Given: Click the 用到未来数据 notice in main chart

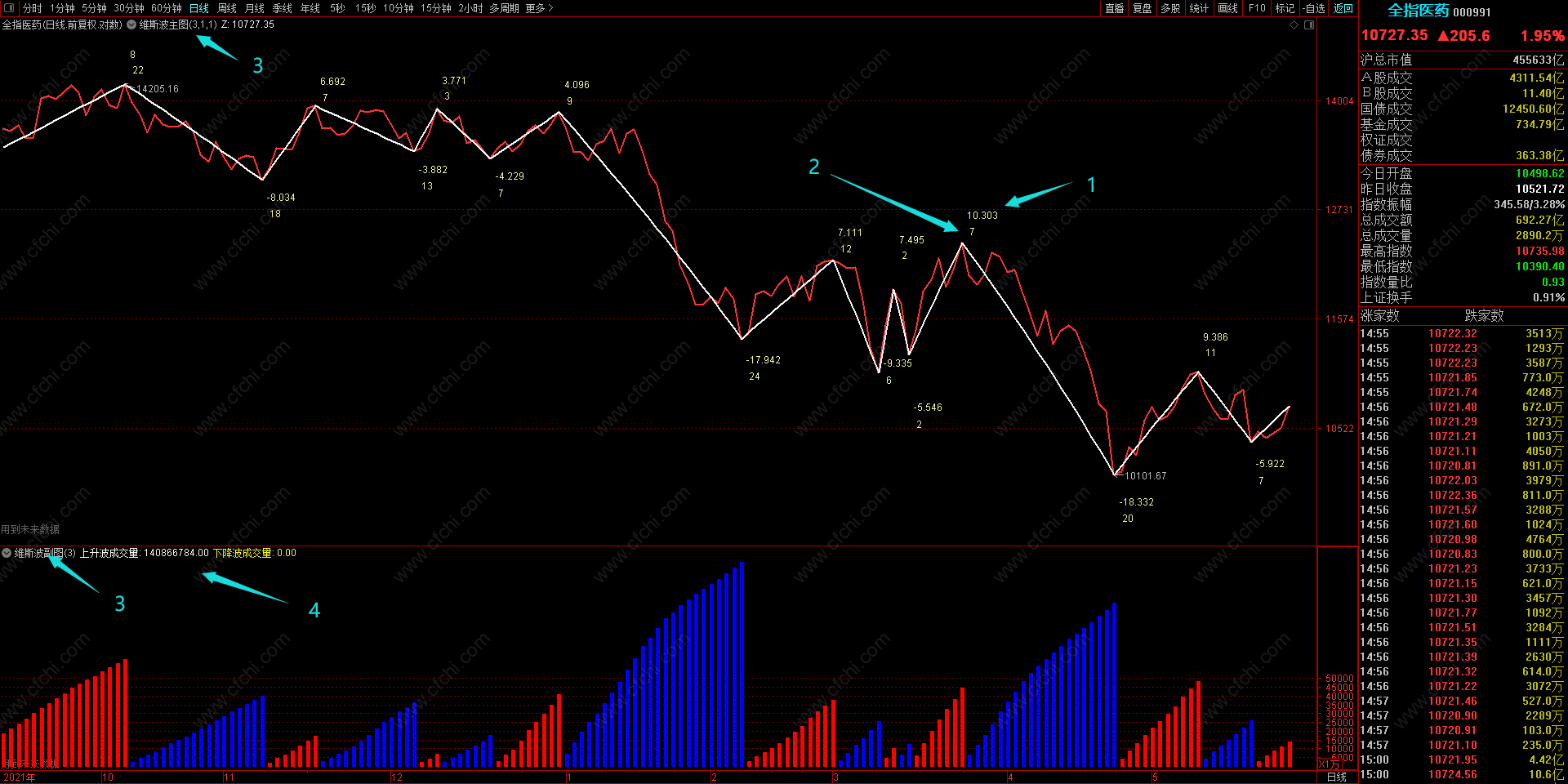Looking at the screenshot, I should point(30,529).
